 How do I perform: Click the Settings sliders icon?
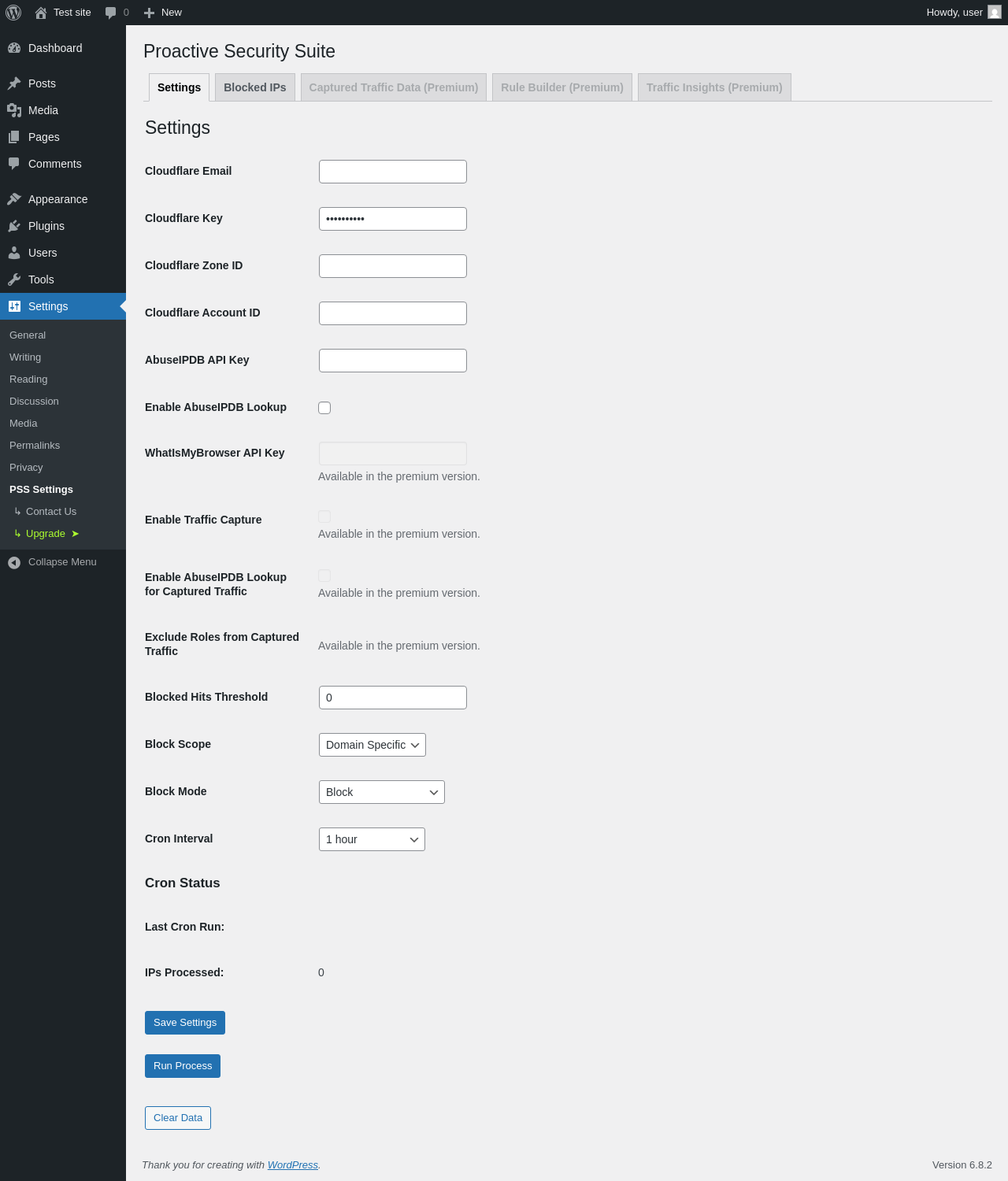click(14, 306)
